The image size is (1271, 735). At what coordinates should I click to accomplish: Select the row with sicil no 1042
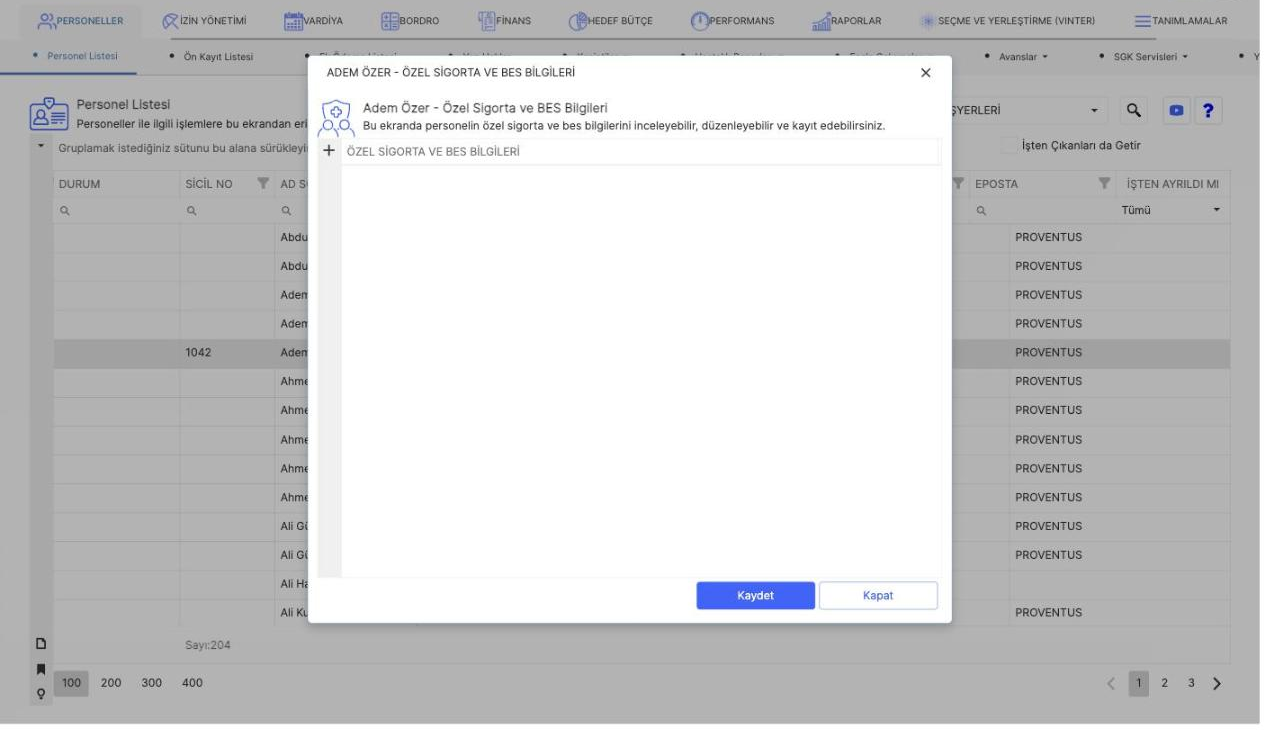[x=642, y=353]
